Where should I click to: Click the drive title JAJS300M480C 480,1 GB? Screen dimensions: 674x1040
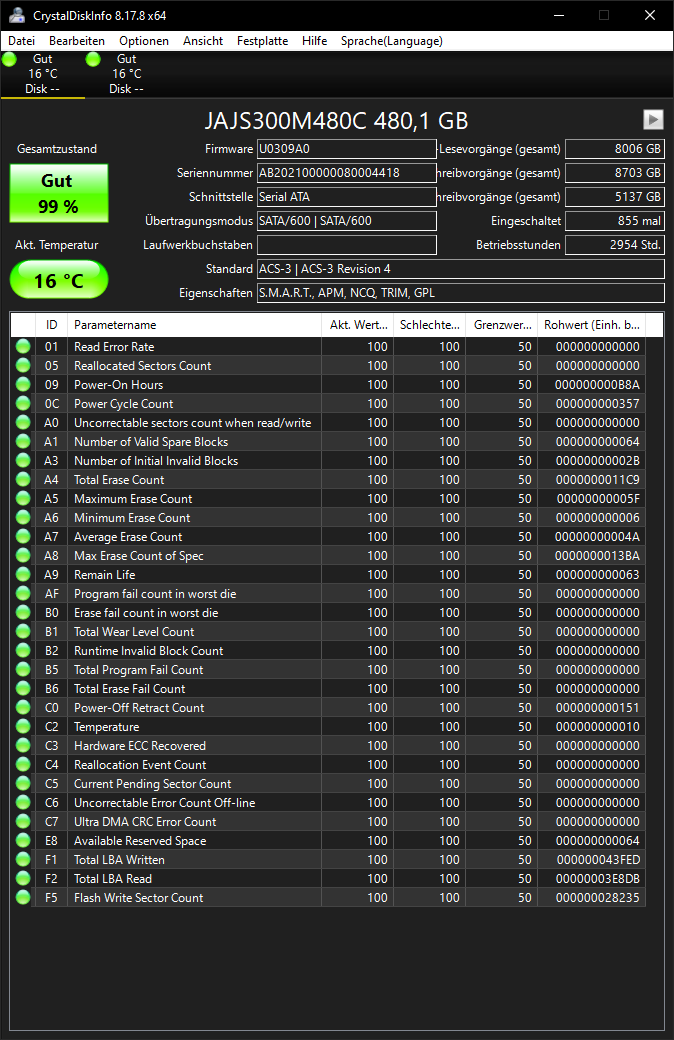pyautogui.click(x=336, y=121)
